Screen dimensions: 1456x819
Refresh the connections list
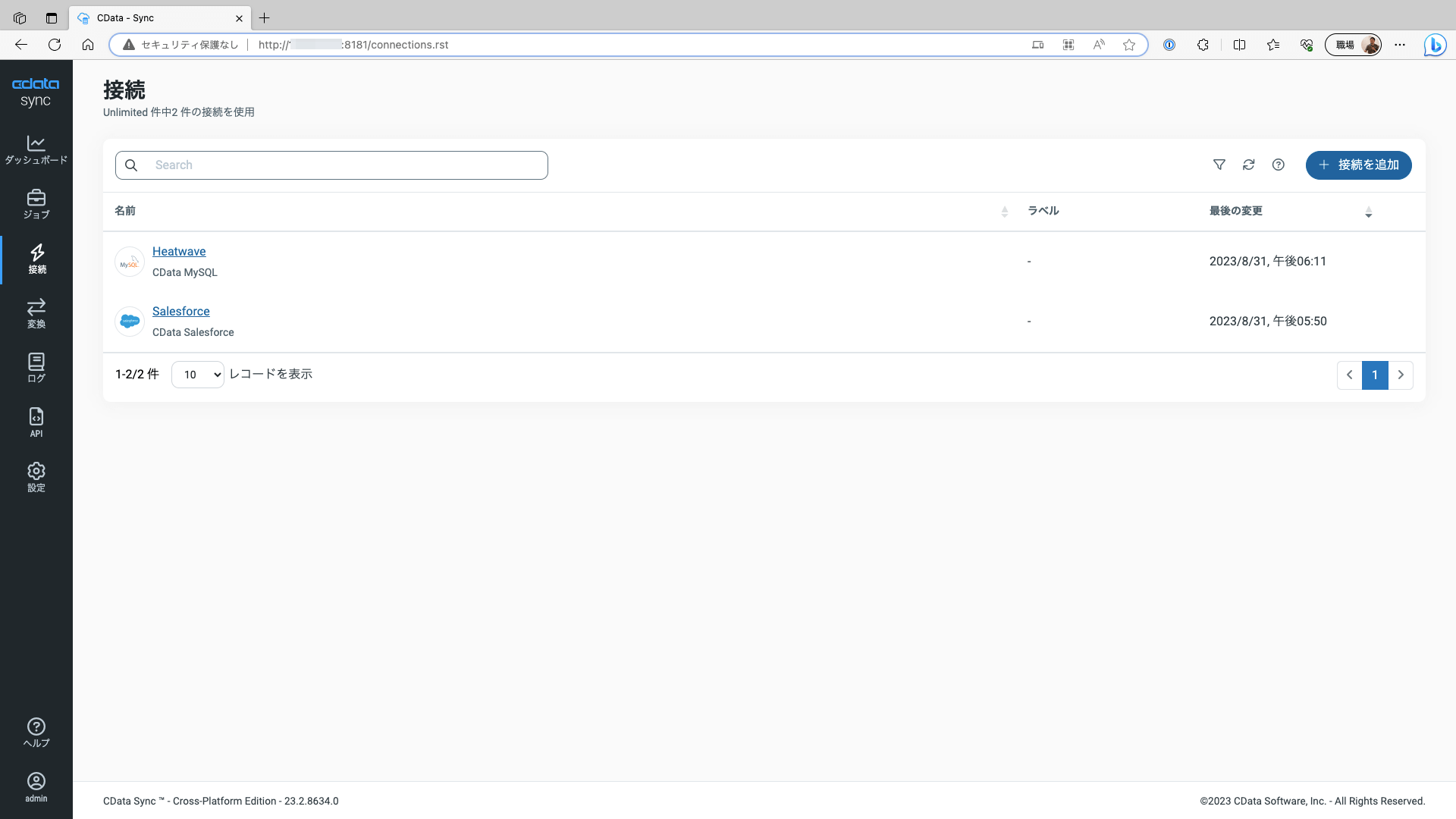(1248, 165)
